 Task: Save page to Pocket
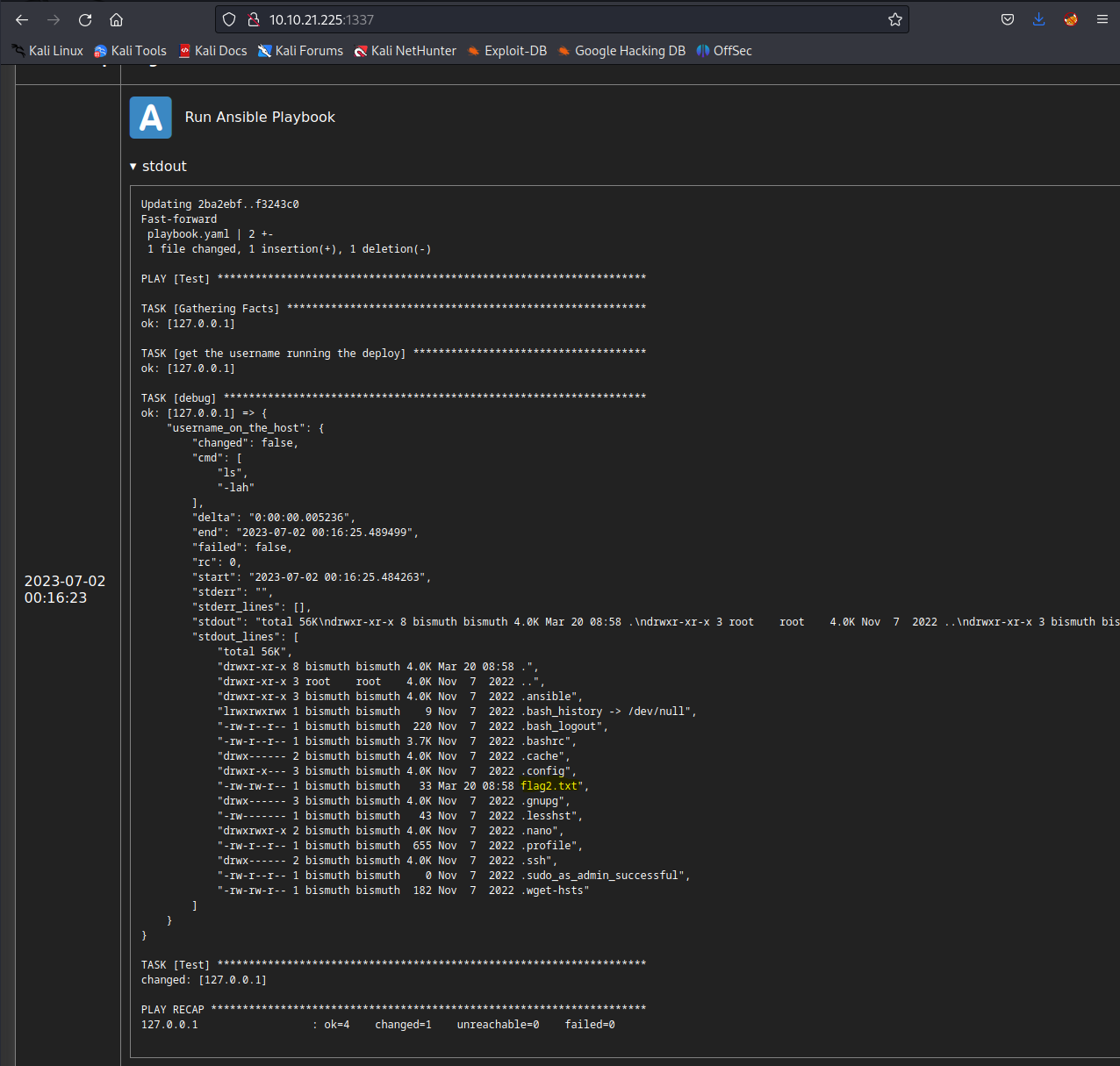coord(1008,19)
